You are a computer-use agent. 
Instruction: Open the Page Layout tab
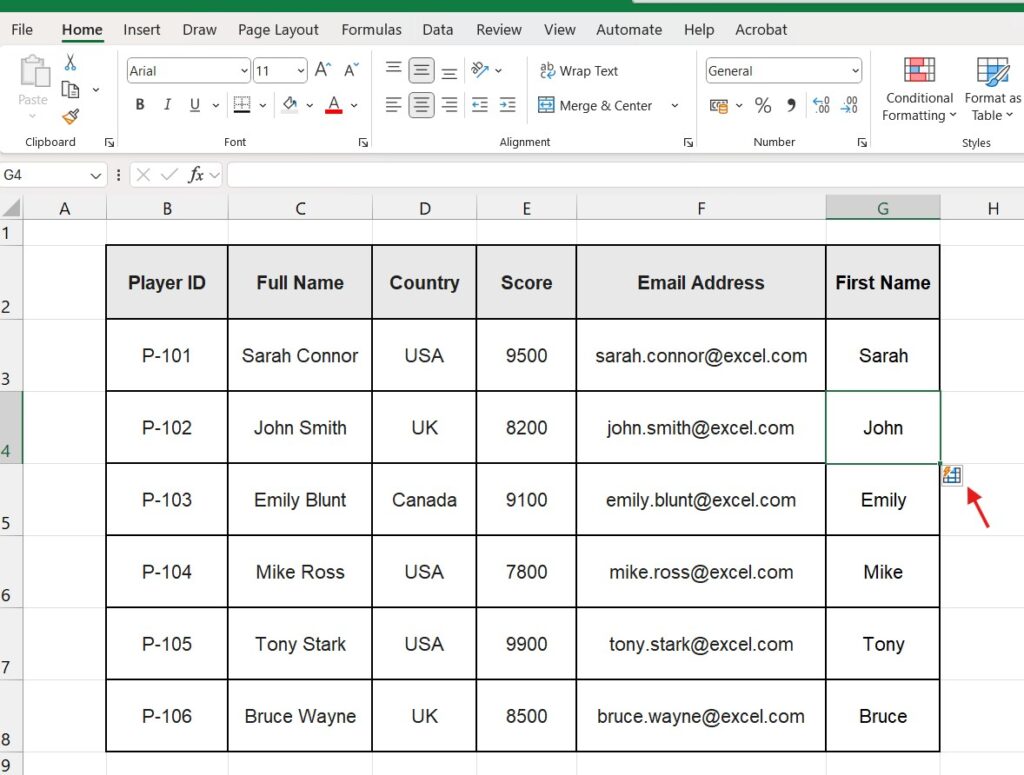(278, 30)
